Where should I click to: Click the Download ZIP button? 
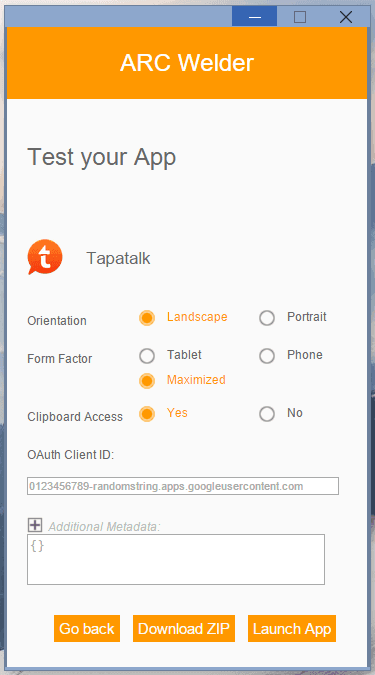click(184, 629)
